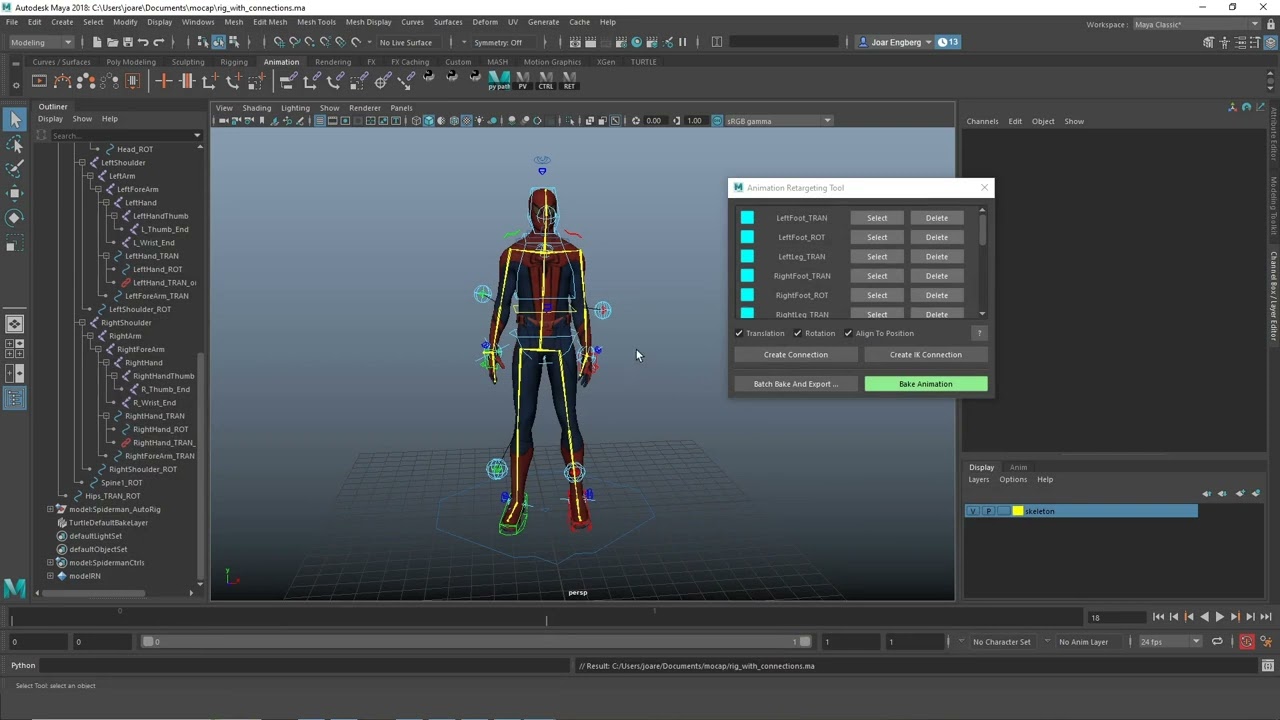
Task: Toggle V visibility of skeleton layer
Action: [972, 511]
